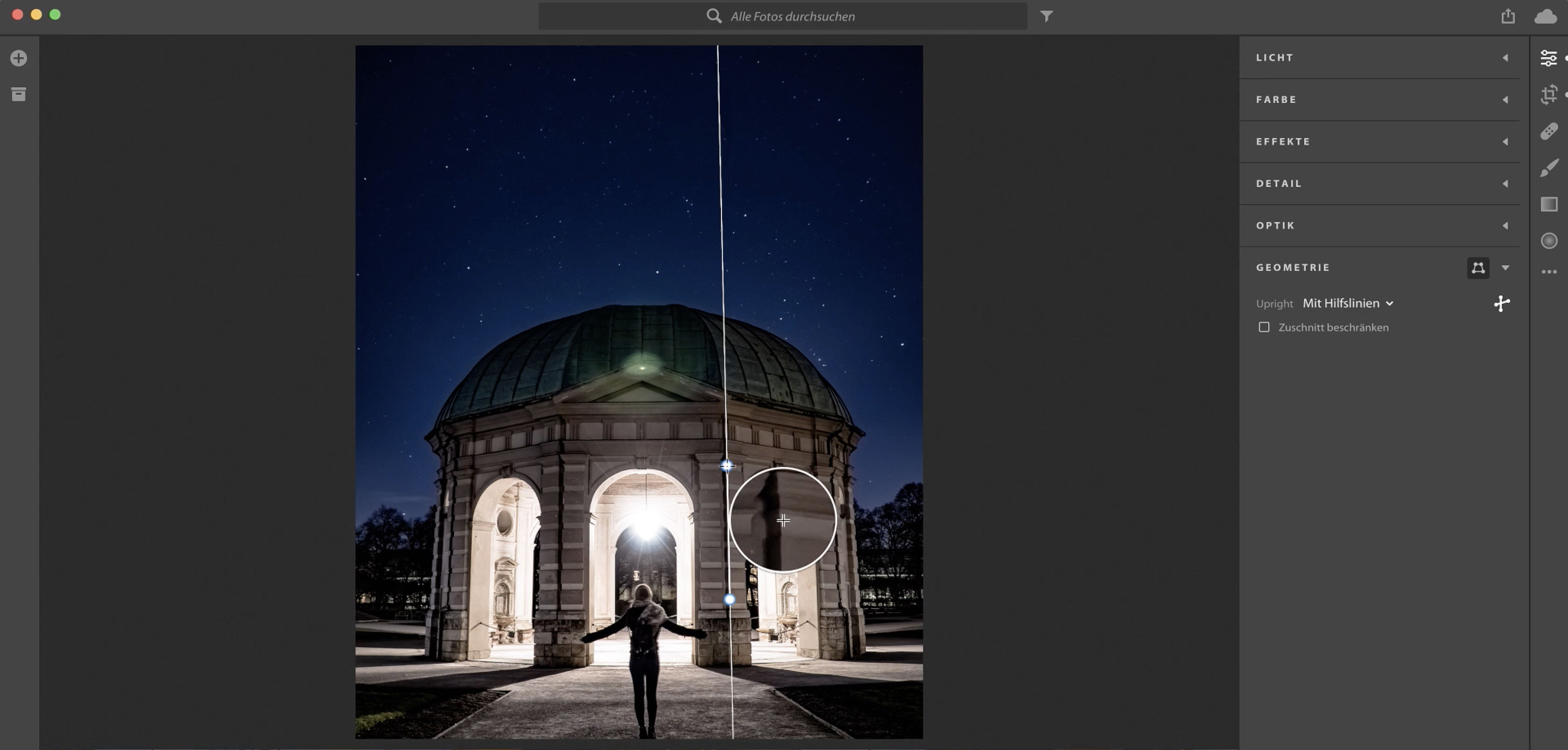Click the guided upright lines tool icon
The image size is (1568, 750).
point(1501,304)
